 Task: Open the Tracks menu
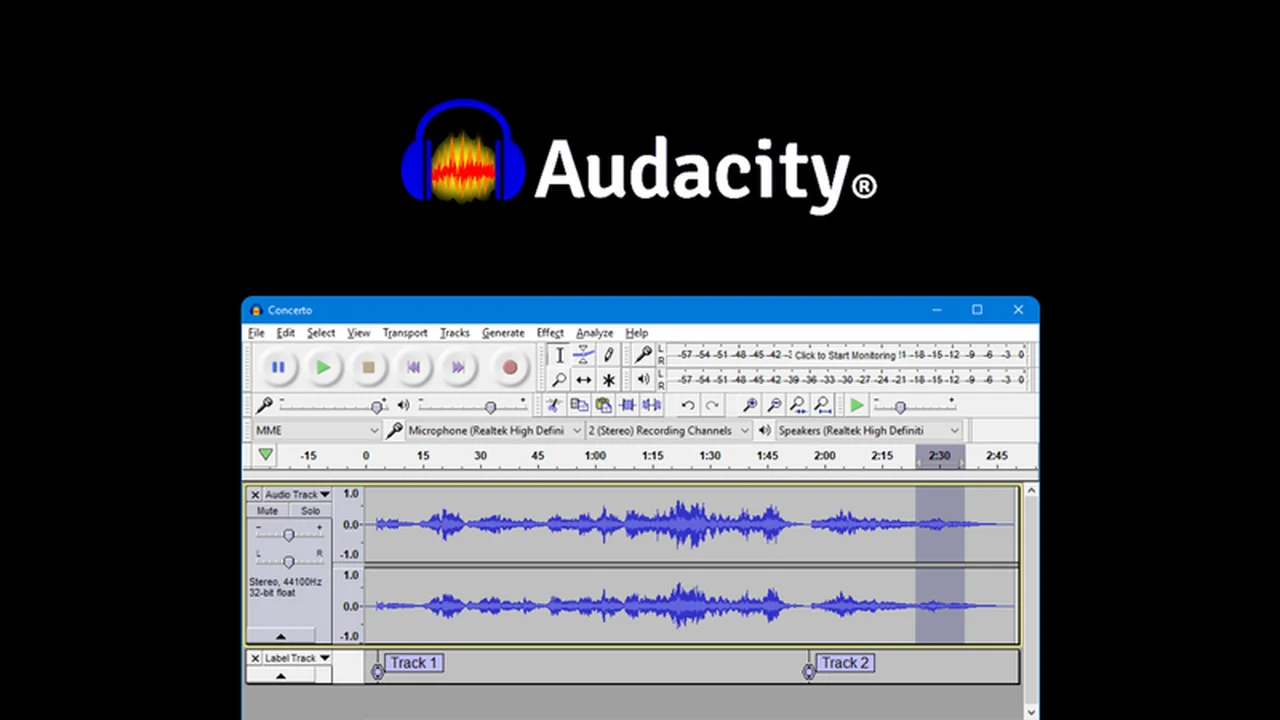click(x=455, y=333)
